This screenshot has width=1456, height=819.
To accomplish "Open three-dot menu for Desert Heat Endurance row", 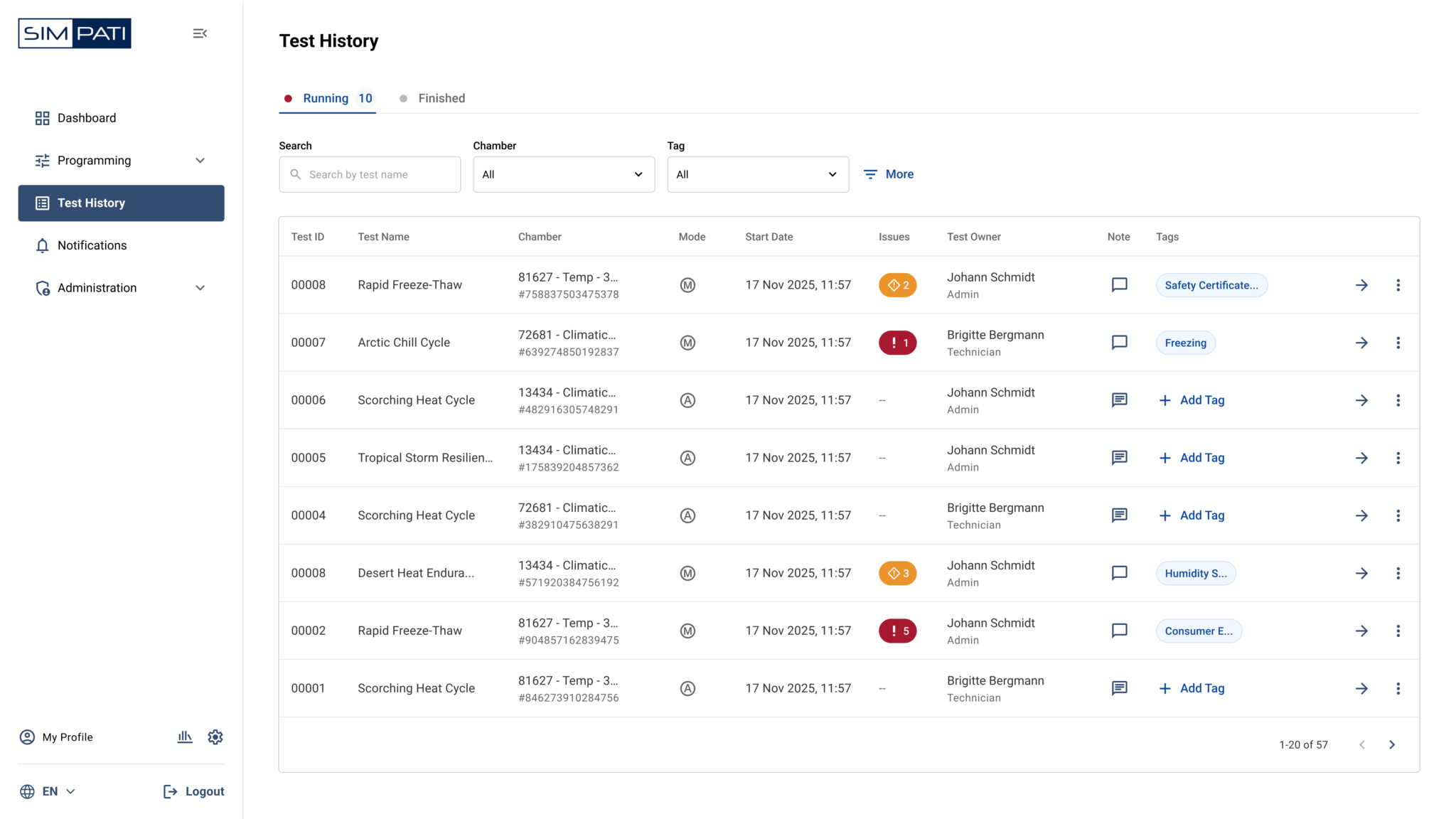I will pyautogui.click(x=1398, y=573).
